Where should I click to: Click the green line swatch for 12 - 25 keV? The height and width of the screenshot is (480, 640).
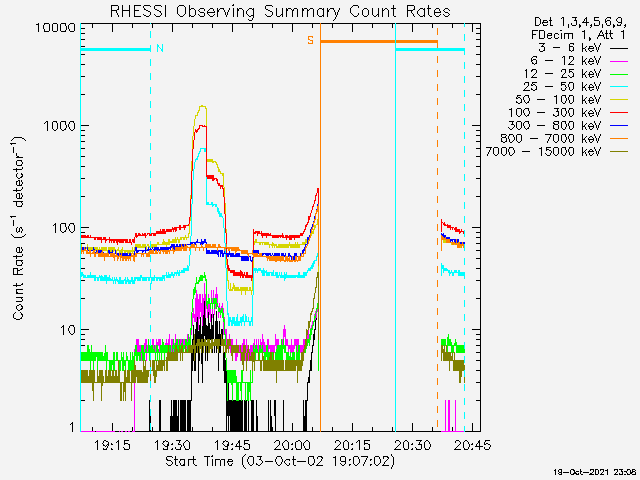(619, 75)
